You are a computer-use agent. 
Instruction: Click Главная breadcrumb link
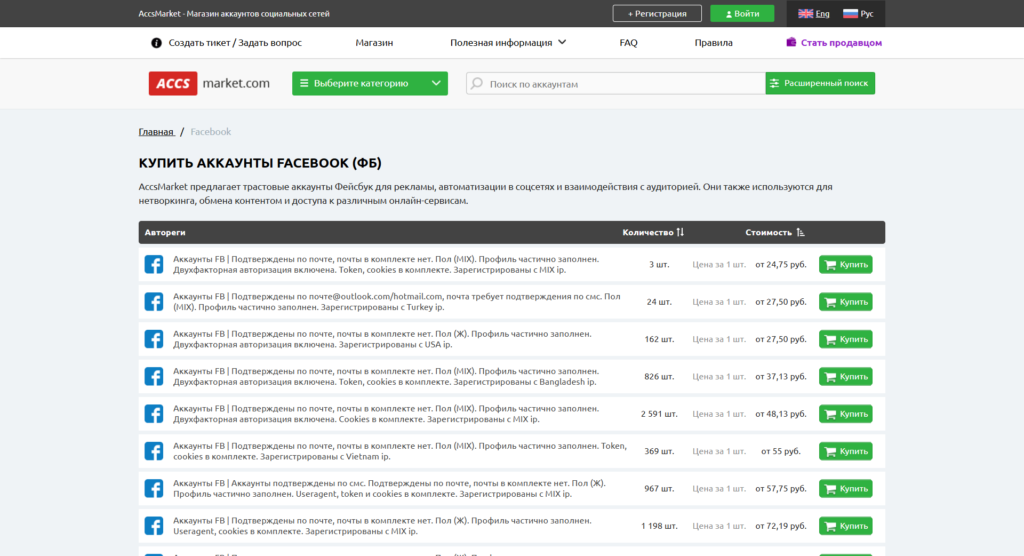(x=156, y=131)
